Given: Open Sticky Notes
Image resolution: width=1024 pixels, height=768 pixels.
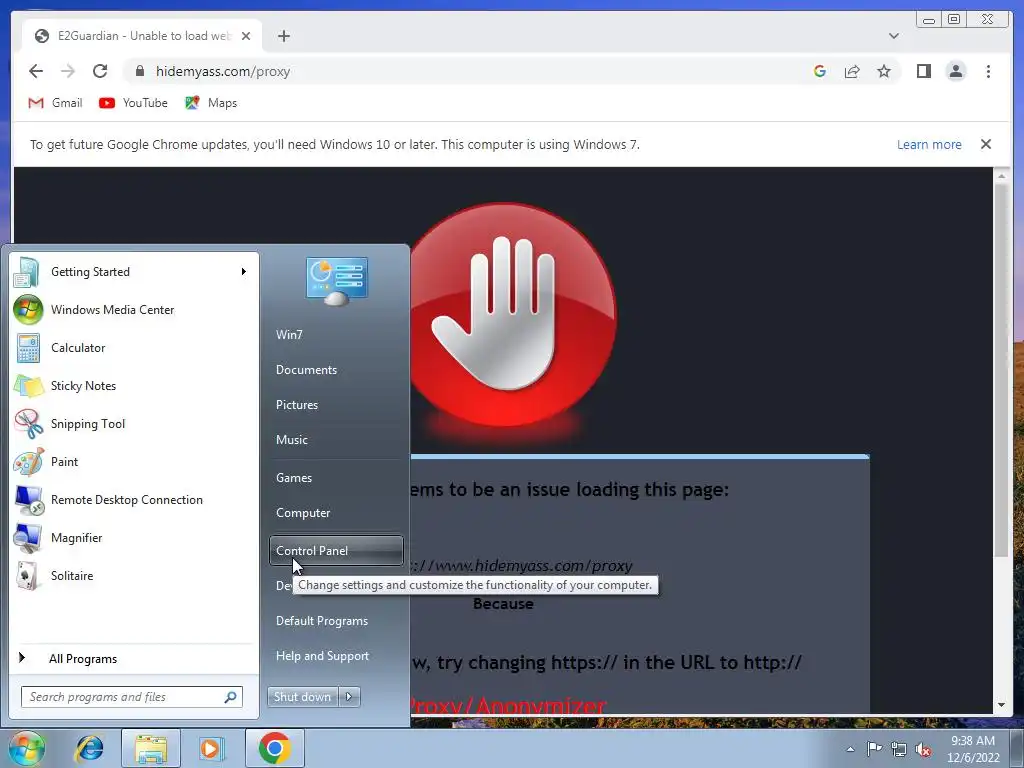Looking at the screenshot, I should [133, 385].
